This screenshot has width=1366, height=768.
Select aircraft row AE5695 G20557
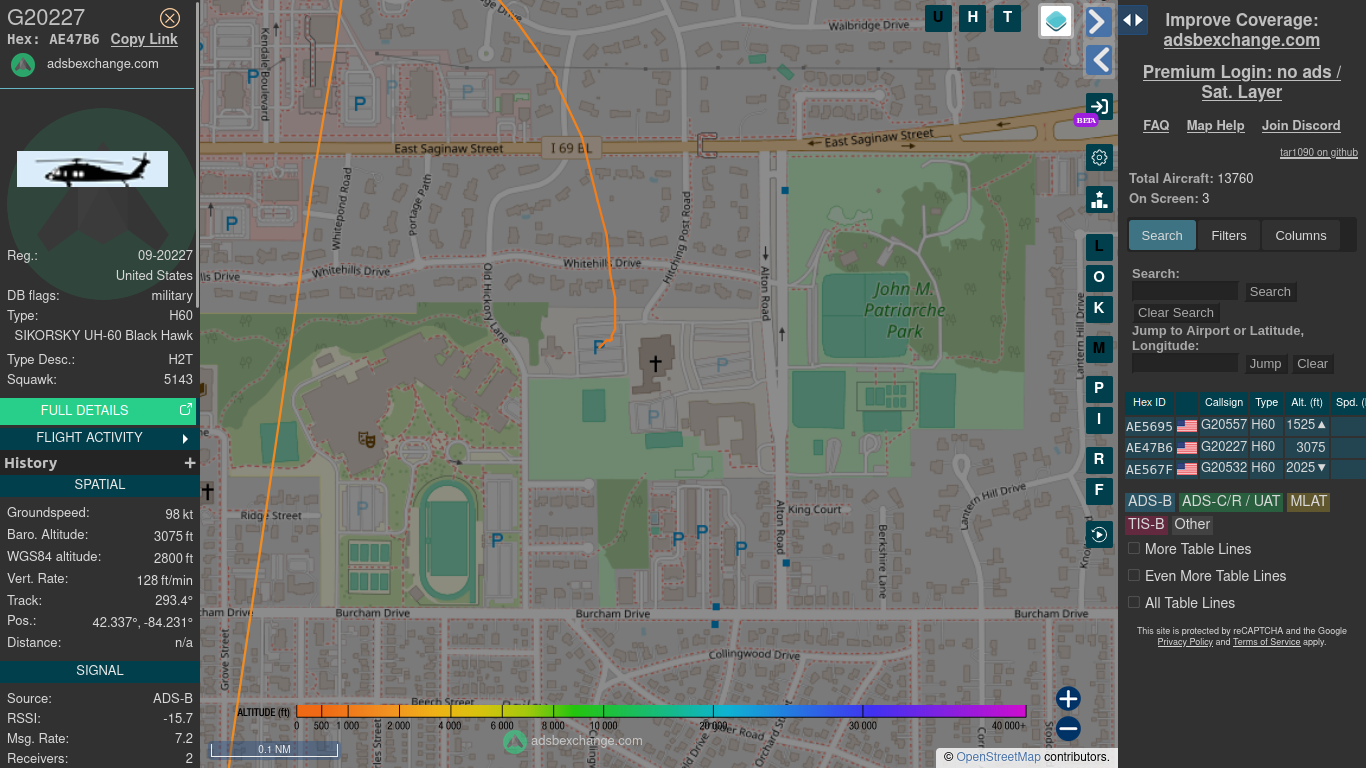1245,425
